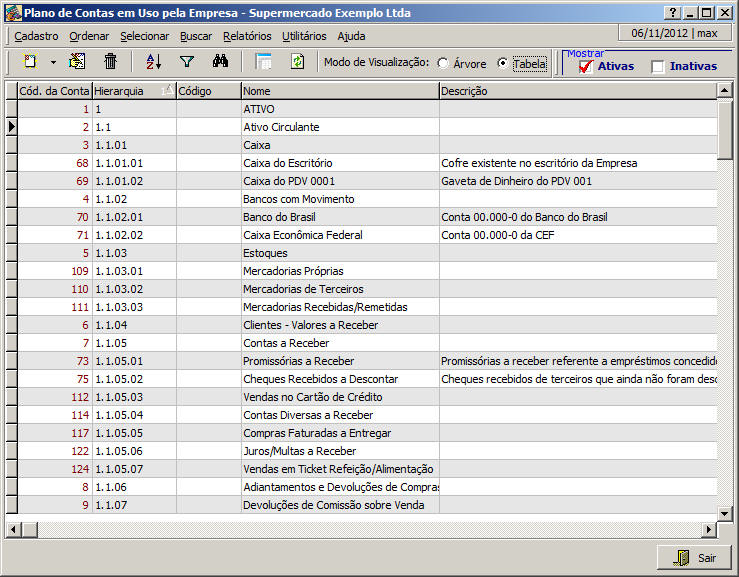Viewport: 739px width, 577px height.
Task: Click the A-Z sort icon
Action: [153, 62]
